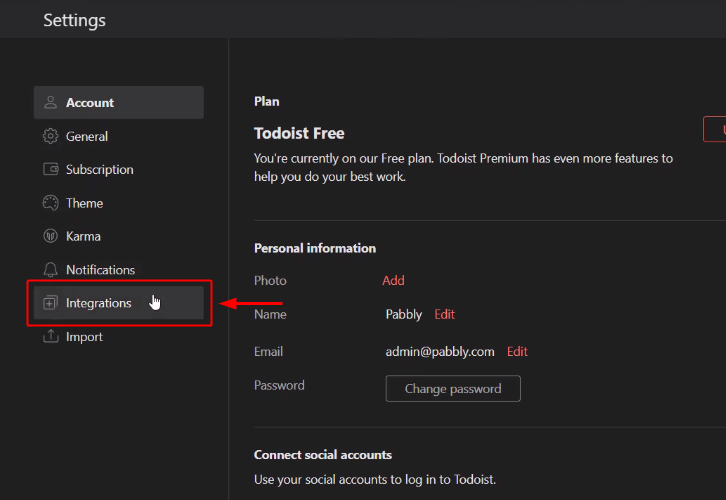This screenshot has height=500, width=726.
Task: Go to the Theme settings
Action: click(119, 203)
